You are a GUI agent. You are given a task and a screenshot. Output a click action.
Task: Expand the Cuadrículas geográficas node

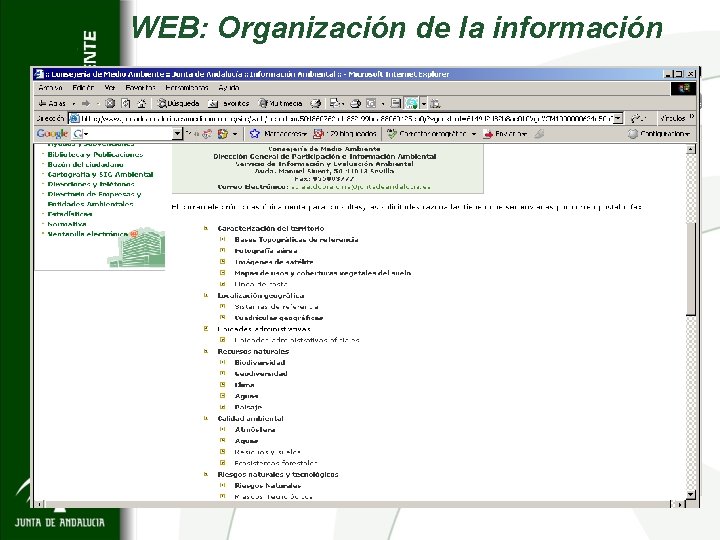pos(223,317)
